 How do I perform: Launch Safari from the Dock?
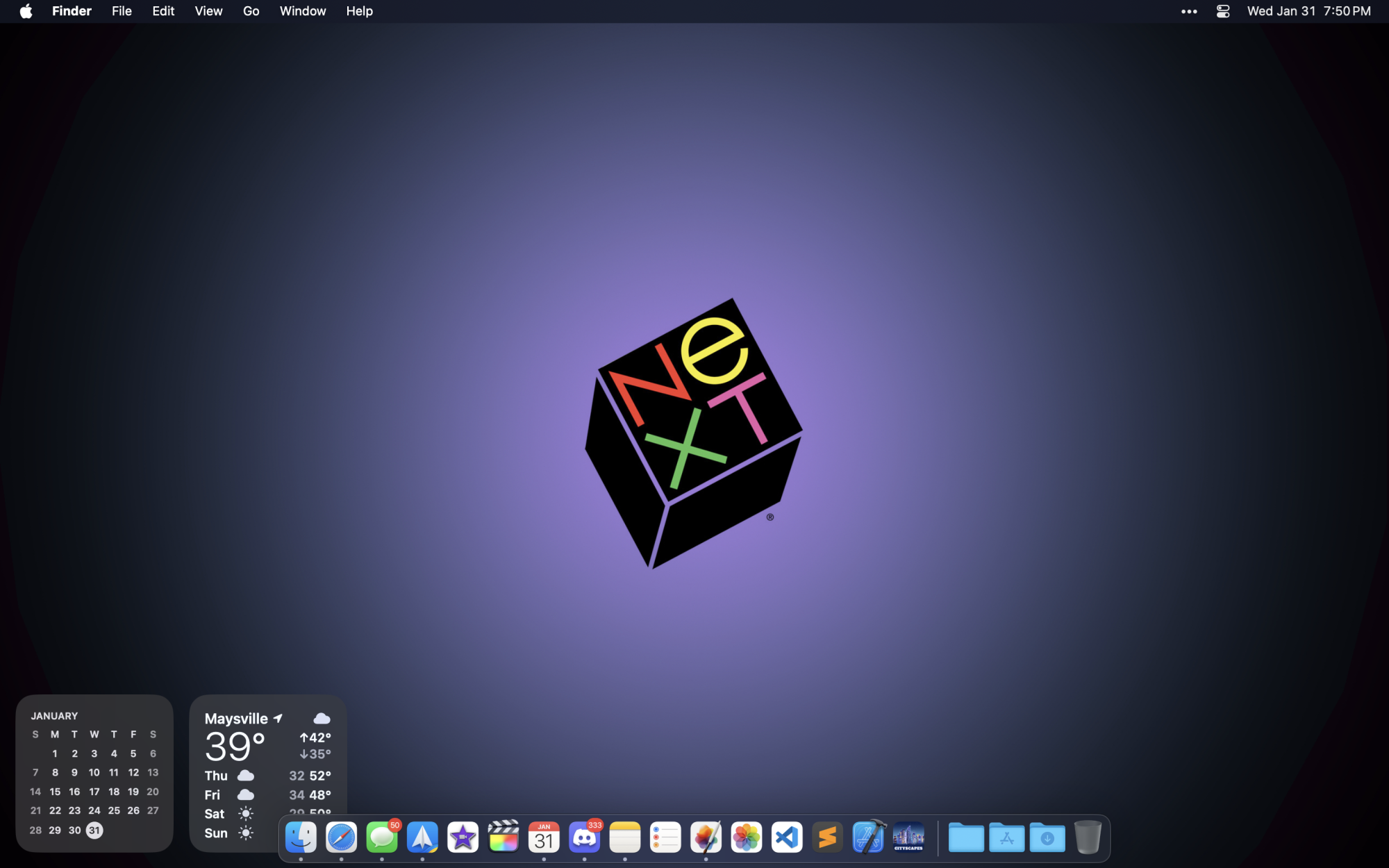(341, 837)
